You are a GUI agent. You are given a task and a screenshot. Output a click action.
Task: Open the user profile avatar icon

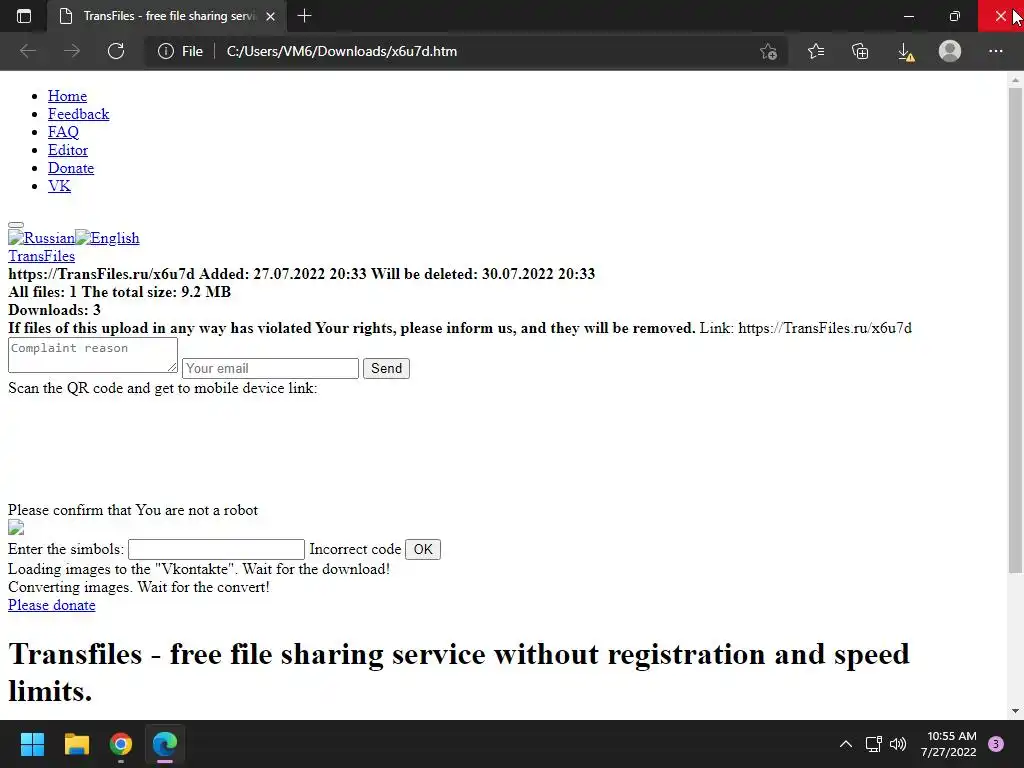[x=950, y=51]
